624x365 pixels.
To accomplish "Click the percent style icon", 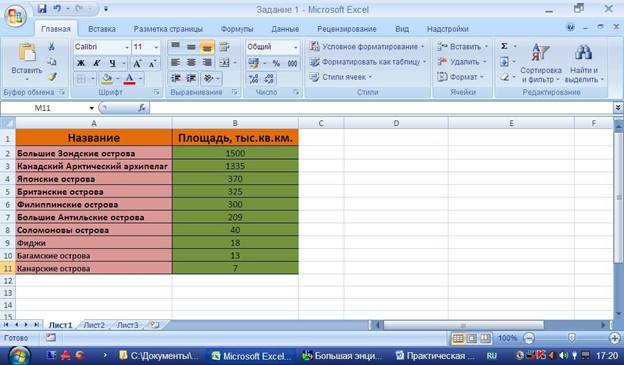I will [276, 63].
